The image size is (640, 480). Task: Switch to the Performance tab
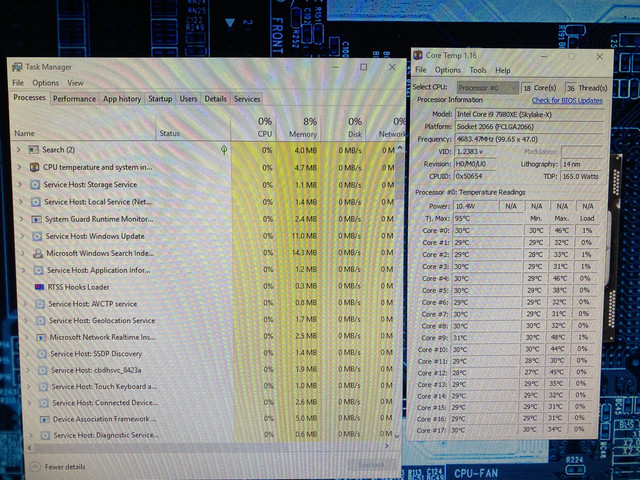pyautogui.click(x=74, y=99)
